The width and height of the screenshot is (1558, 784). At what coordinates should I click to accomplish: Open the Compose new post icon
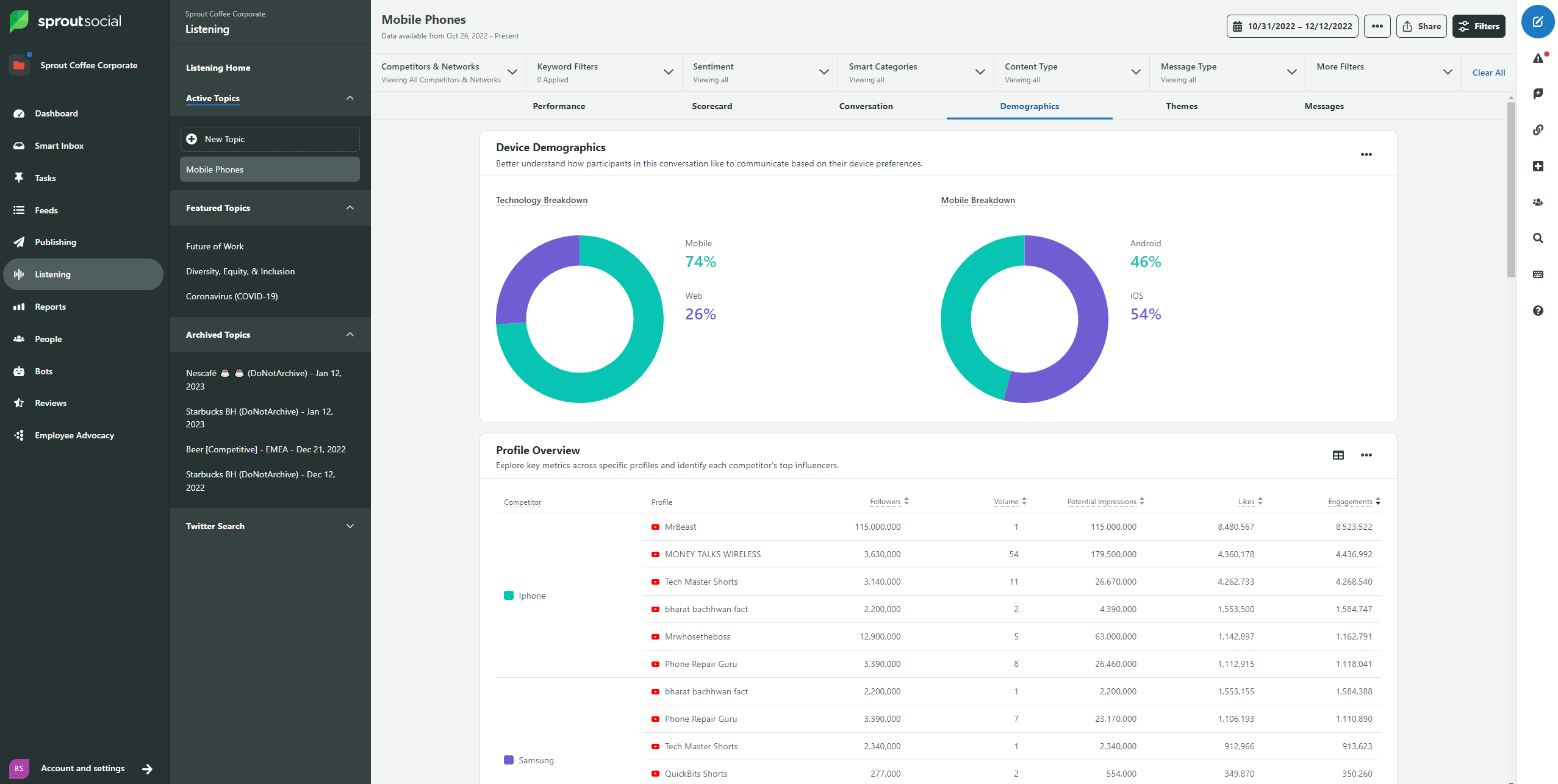point(1538,21)
